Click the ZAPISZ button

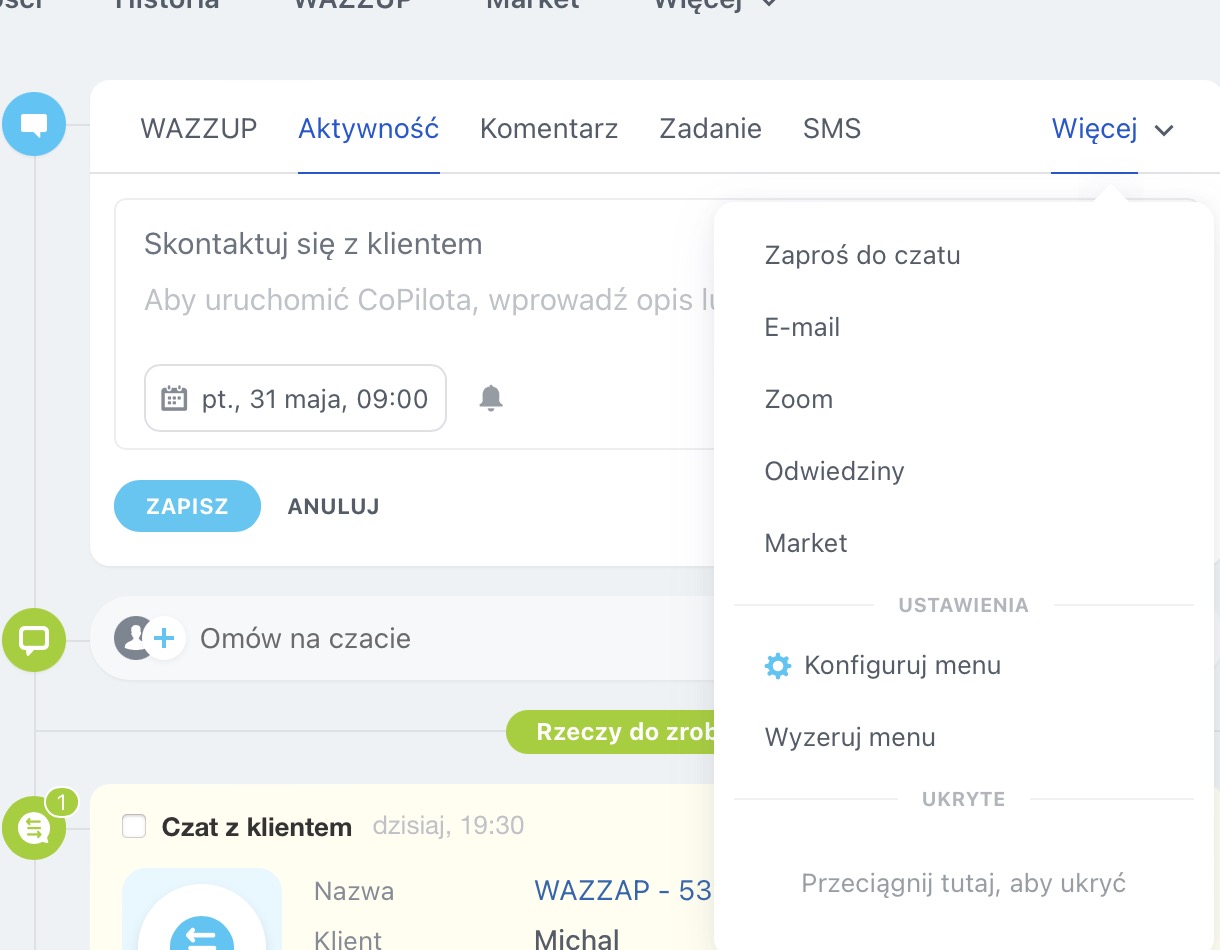pyautogui.click(x=187, y=506)
